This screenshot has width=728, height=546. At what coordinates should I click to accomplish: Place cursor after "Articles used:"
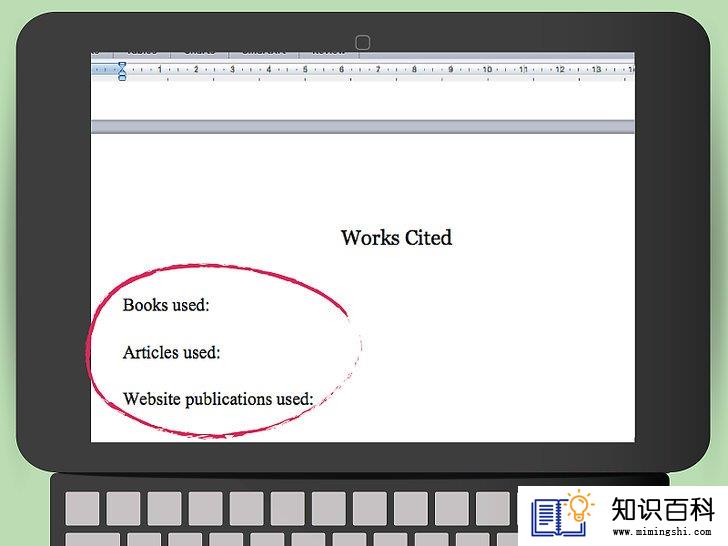(222, 353)
